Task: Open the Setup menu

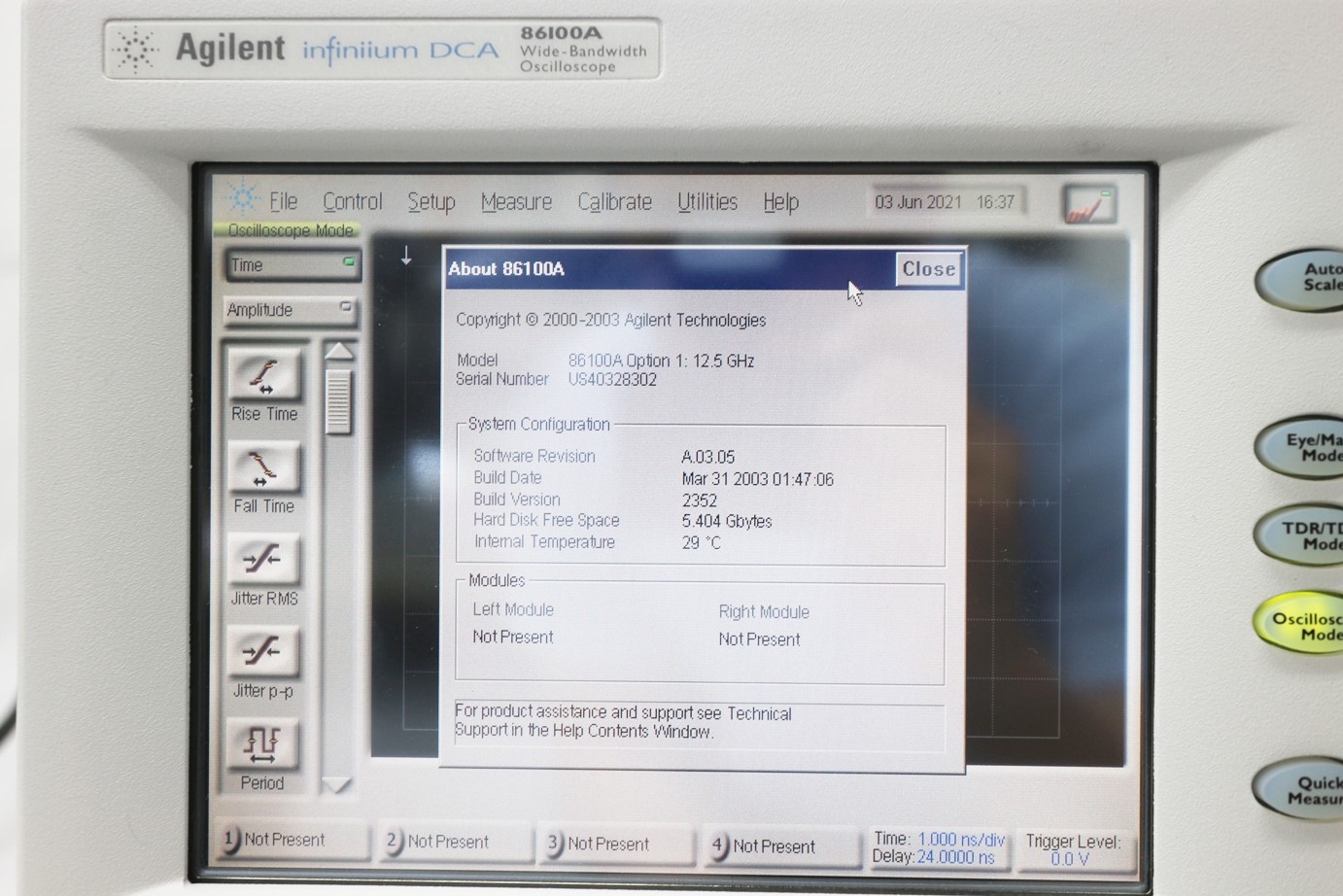Action: 430,202
